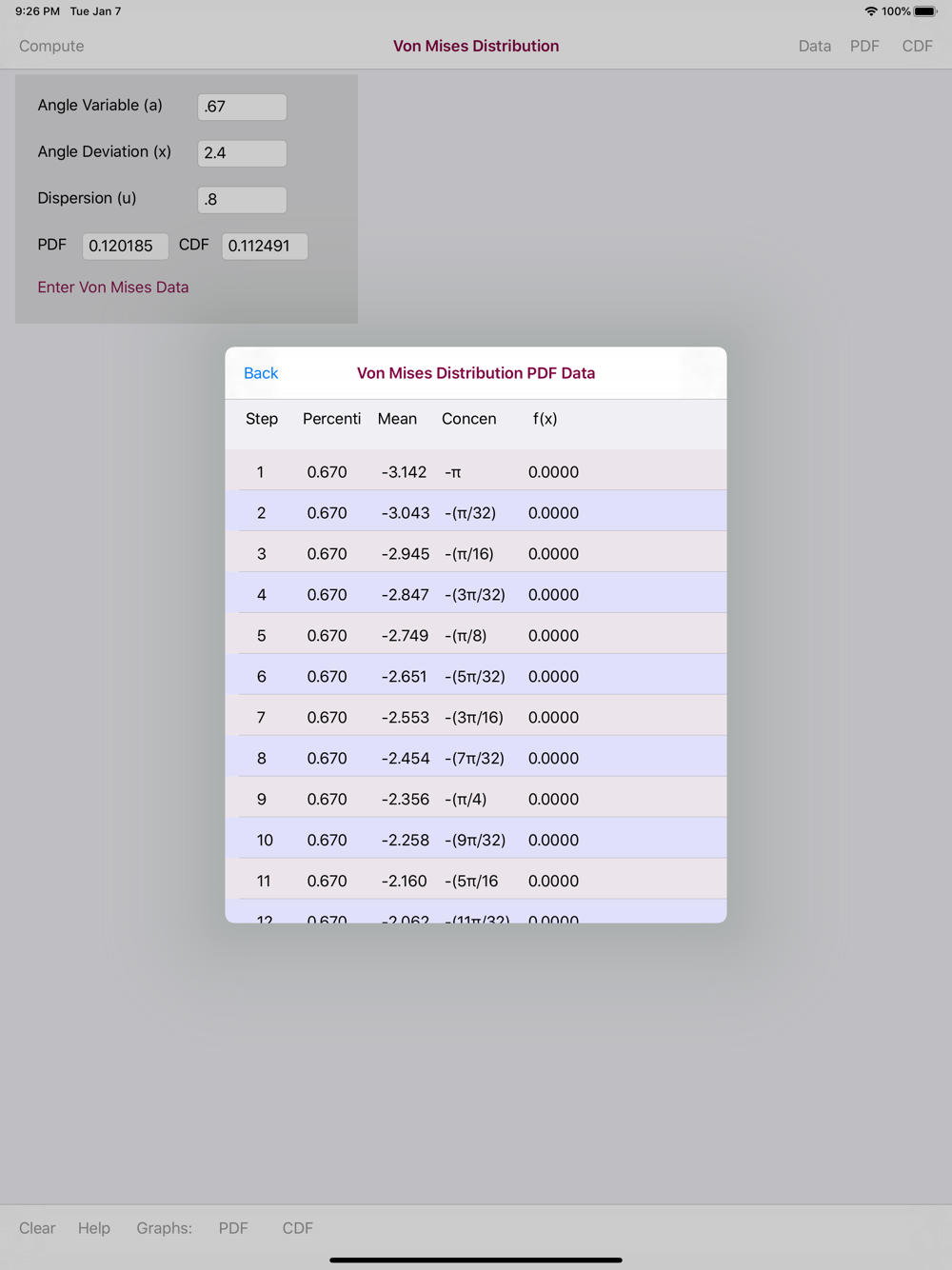The height and width of the screenshot is (1270, 952).
Task: Open the CDF option in top bar
Action: tap(918, 46)
